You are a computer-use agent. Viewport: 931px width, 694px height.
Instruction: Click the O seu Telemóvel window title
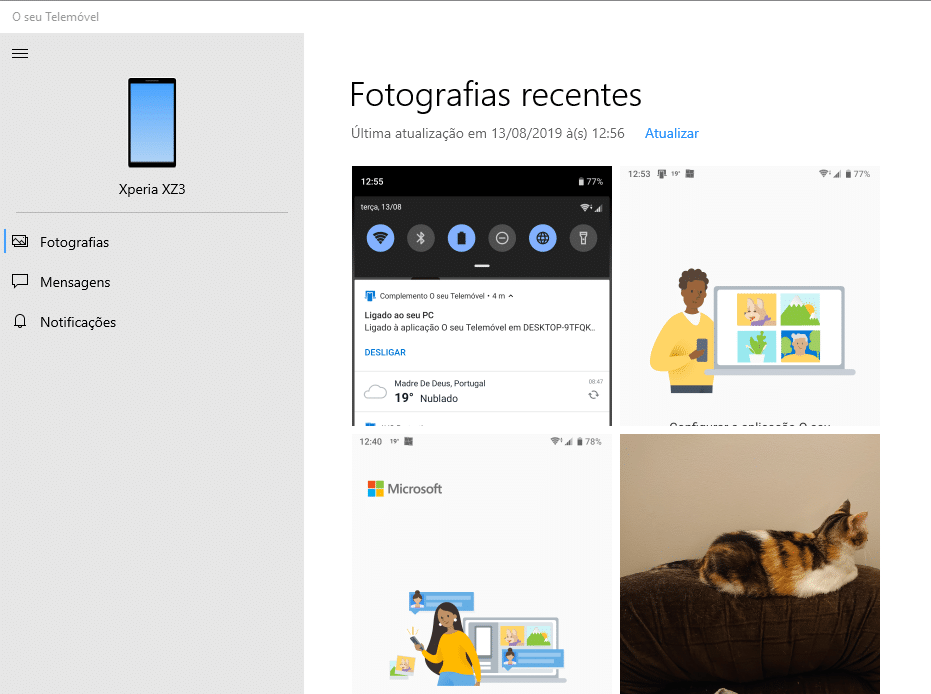tap(56, 17)
